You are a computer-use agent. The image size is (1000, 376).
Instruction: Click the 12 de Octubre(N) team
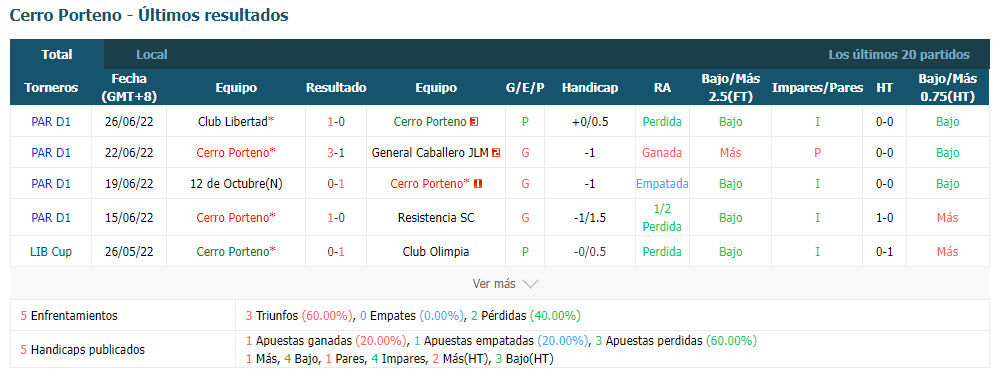point(237,184)
